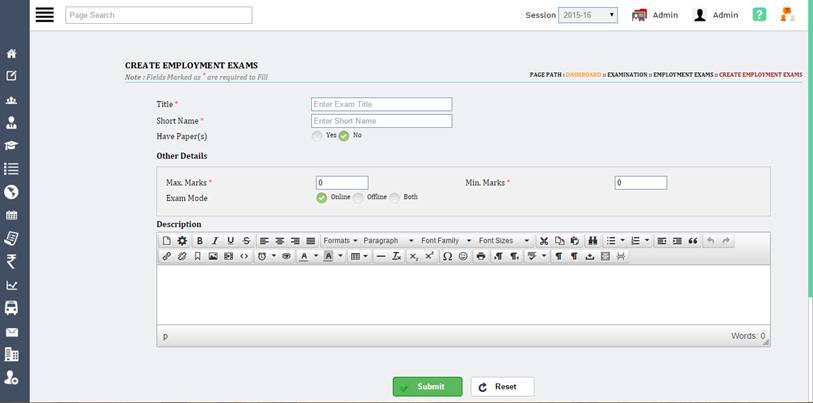The width and height of the screenshot is (813, 403).
Task: Open the Session year dropdown
Action: (x=587, y=15)
